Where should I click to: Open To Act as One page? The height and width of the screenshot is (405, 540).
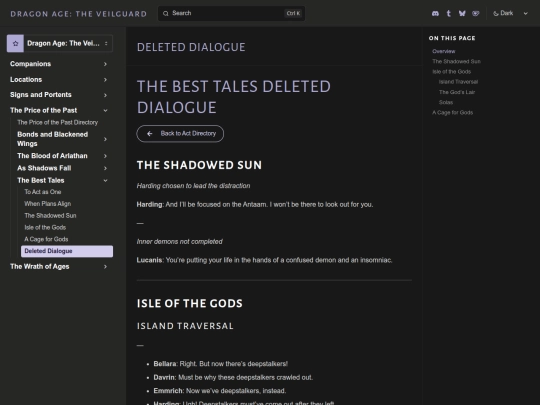tap(43, 192)
